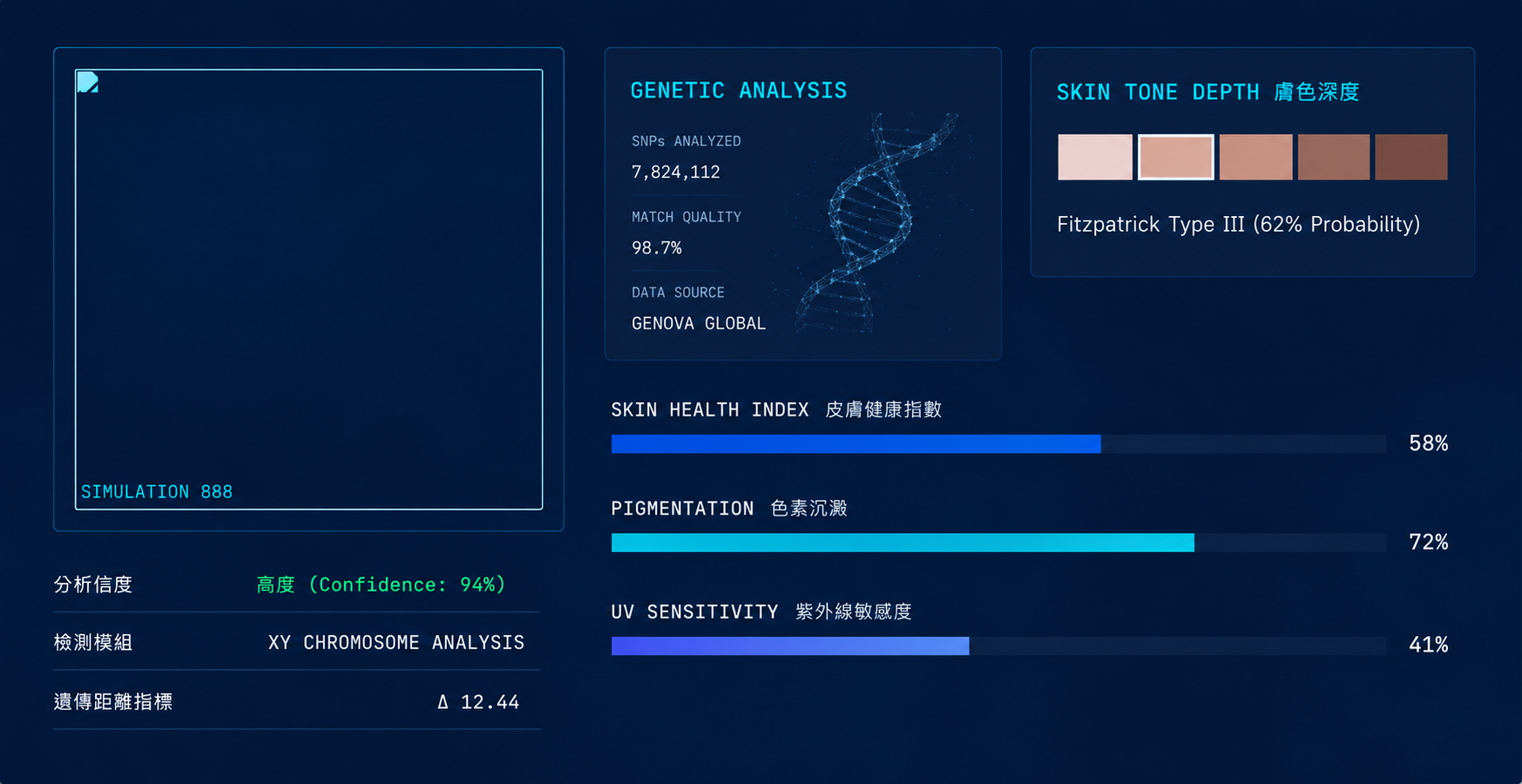
Task: Click the Match Quality 98.7% value
Action: [657, 248]
